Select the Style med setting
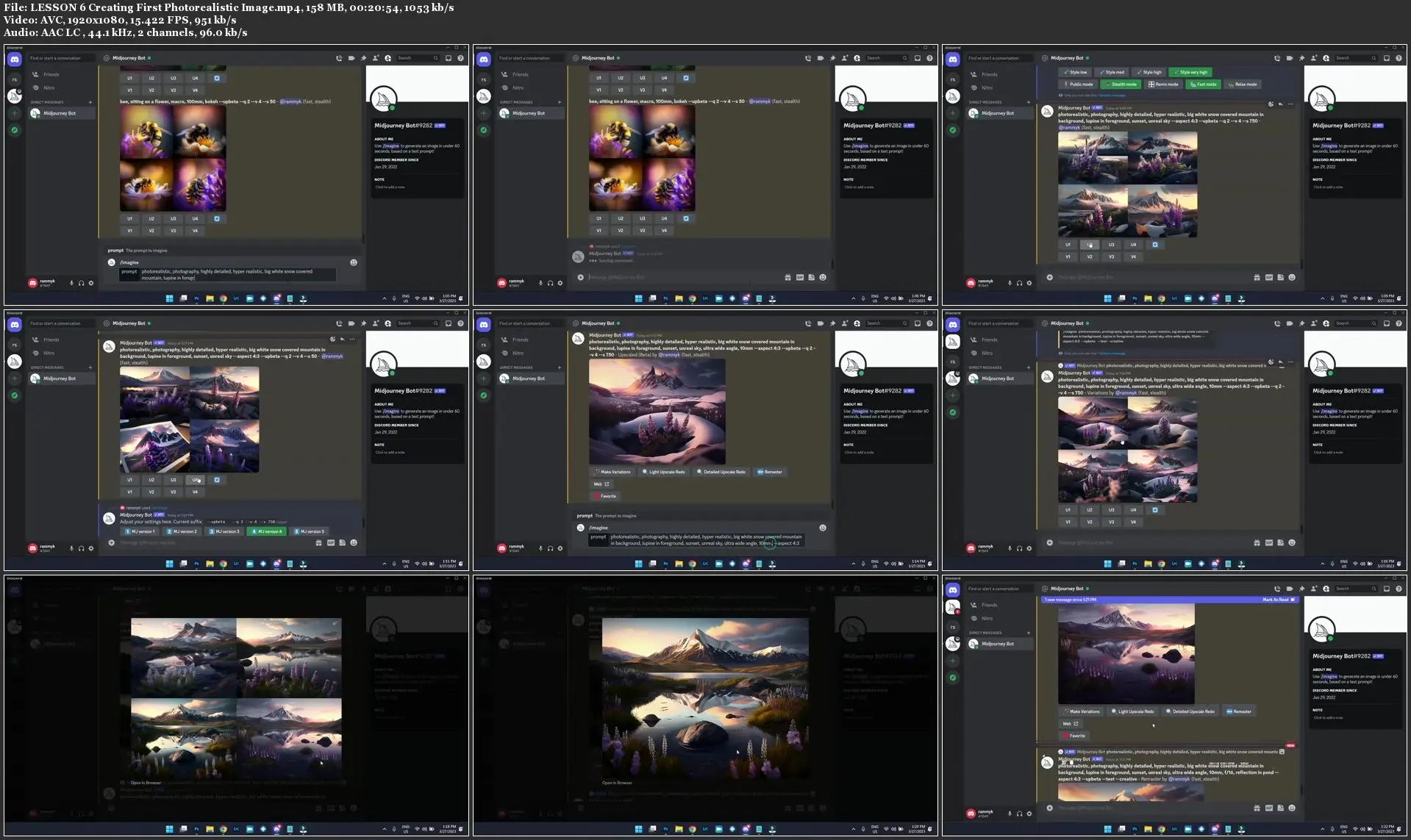The height and width of the screenshot is (840, 1411). [1112, 72]
